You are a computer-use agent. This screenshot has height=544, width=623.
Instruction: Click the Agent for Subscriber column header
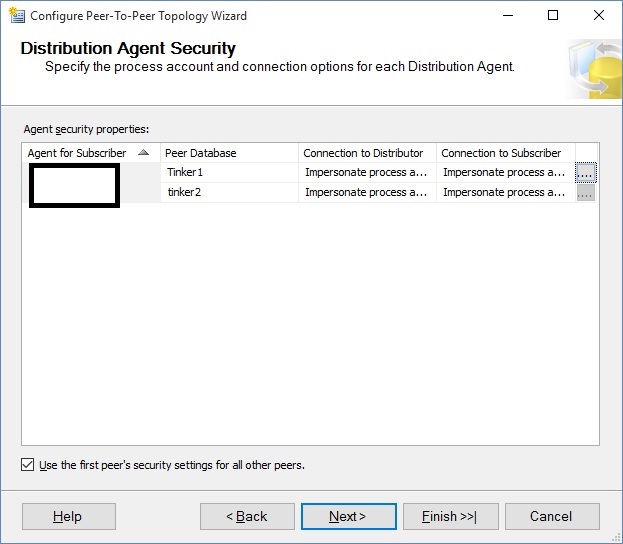(x=78, y=153)
